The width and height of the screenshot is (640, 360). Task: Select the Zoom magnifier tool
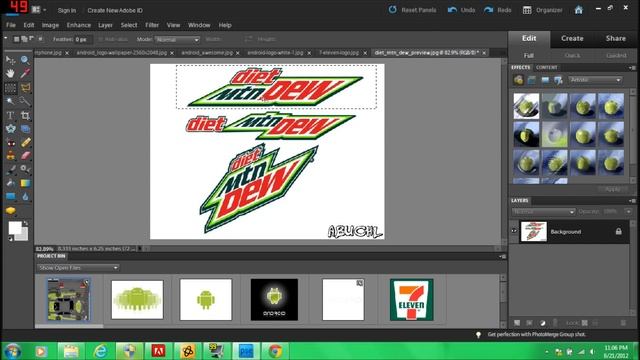tap(25, 60)
